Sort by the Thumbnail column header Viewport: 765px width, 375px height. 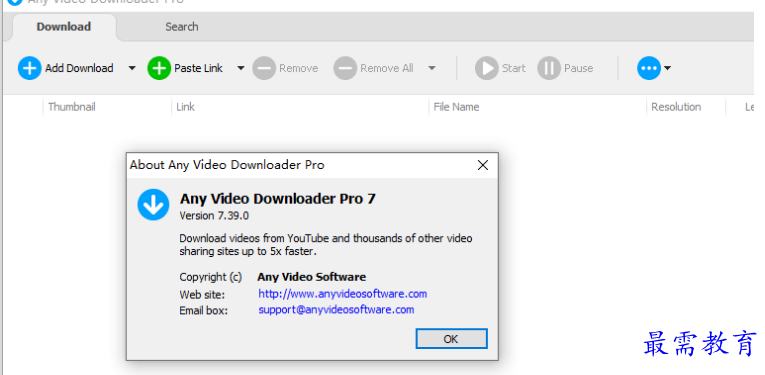click(x=72, y=107)
